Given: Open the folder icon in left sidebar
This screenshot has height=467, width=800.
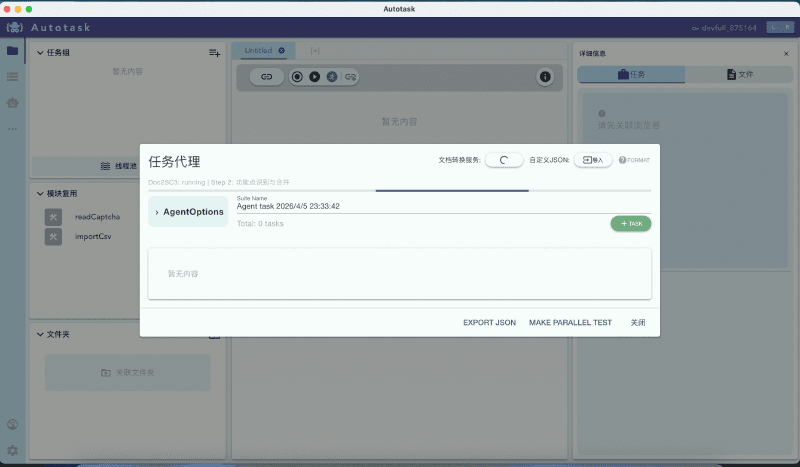Looking at the screenshot, I should coord(12,51).
